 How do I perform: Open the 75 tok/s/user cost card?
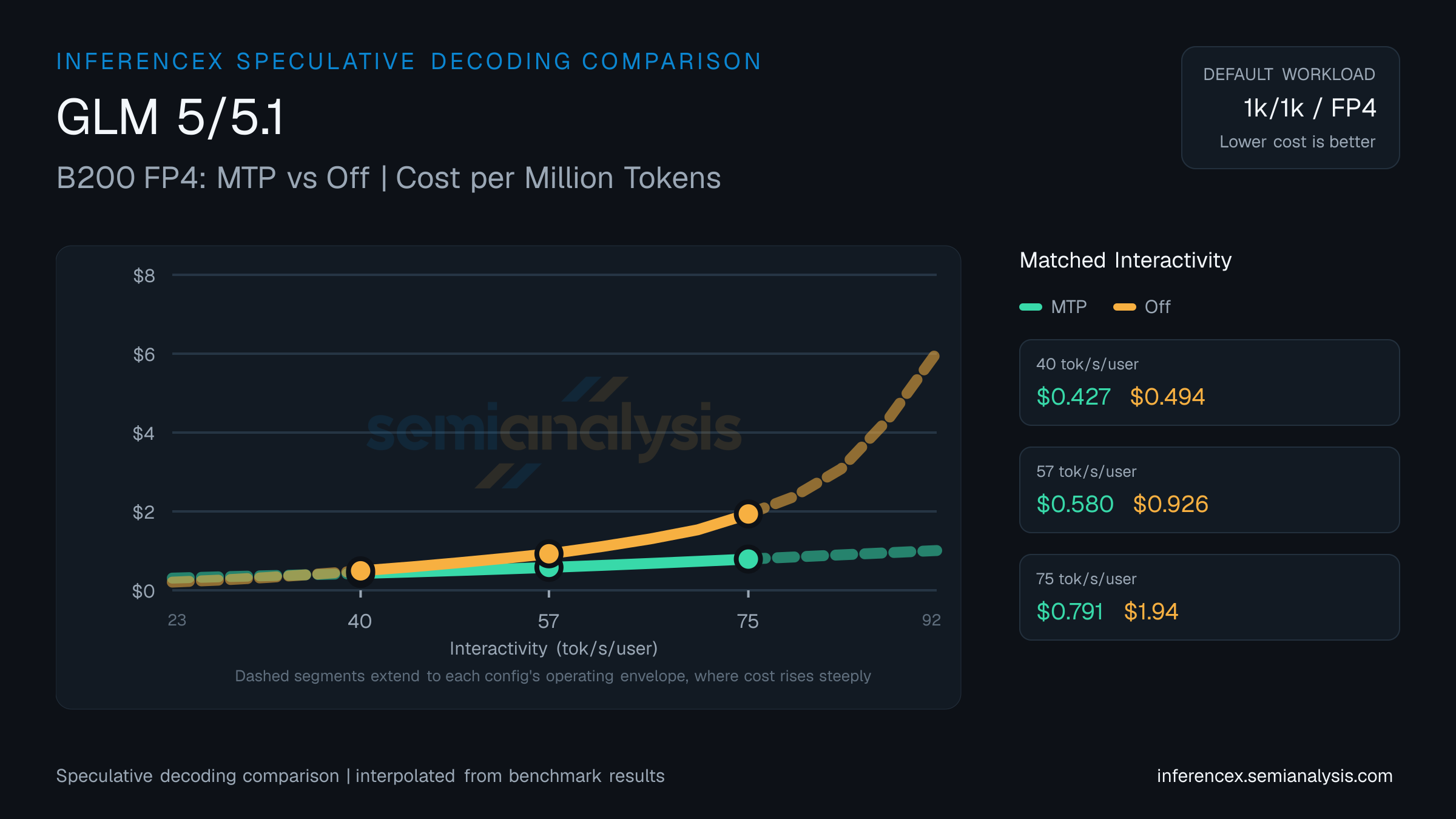point(1209,597)
